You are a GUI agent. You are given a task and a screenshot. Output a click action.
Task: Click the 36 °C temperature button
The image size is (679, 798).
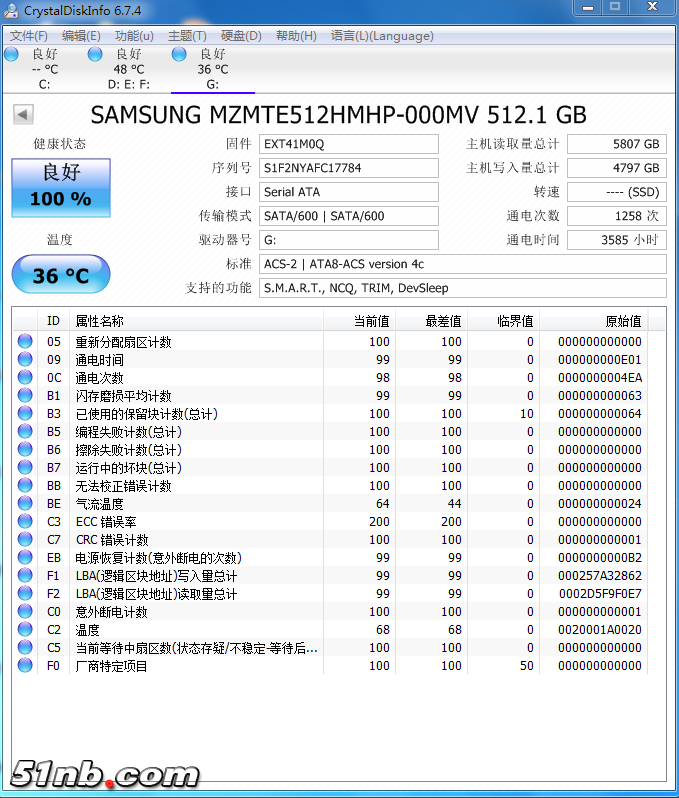point(60,275)
